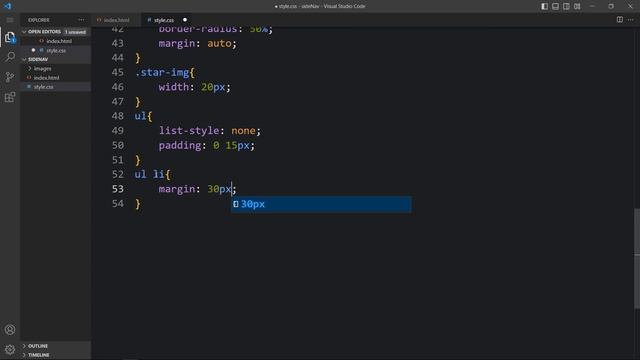Open the Accounts menu icon

pyautogui.click(x=10, y=329)
